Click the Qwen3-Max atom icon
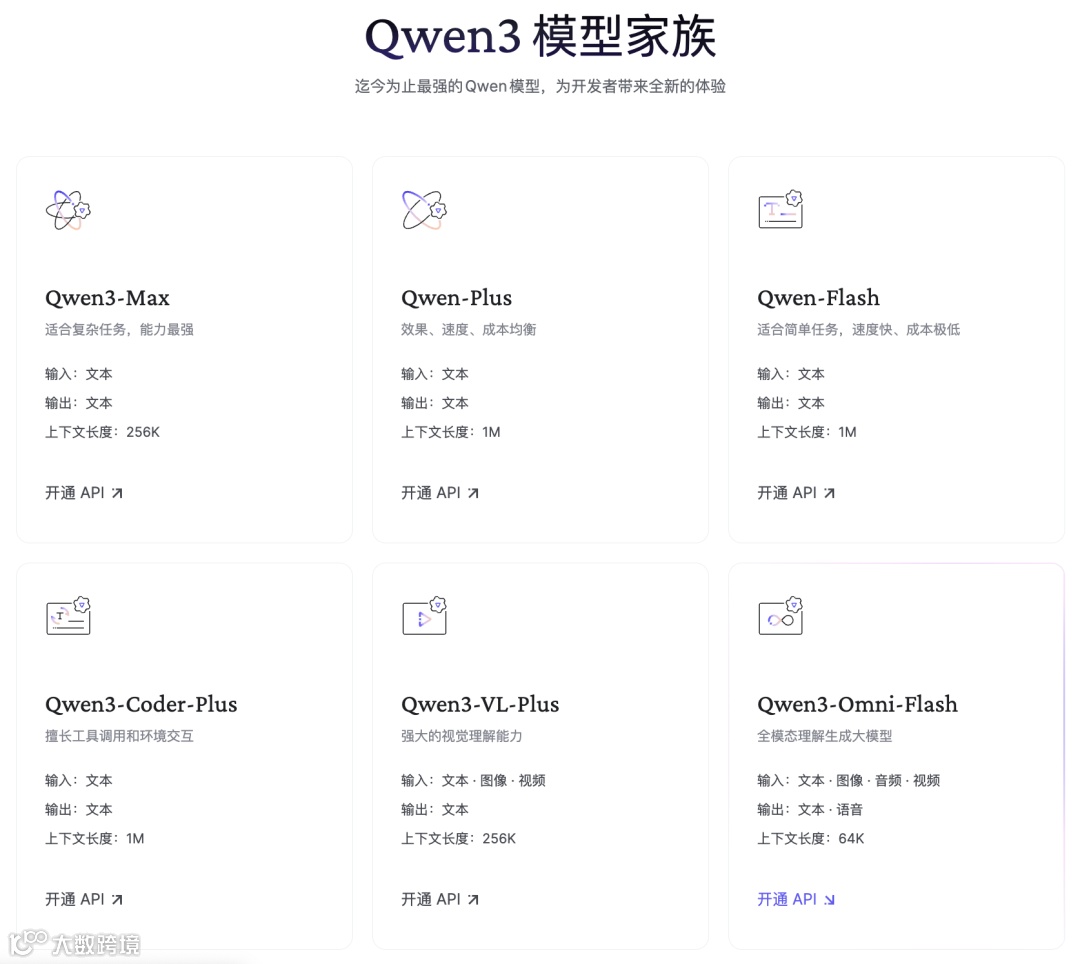This screenshot has height=964, width=1080. point(68,210)
